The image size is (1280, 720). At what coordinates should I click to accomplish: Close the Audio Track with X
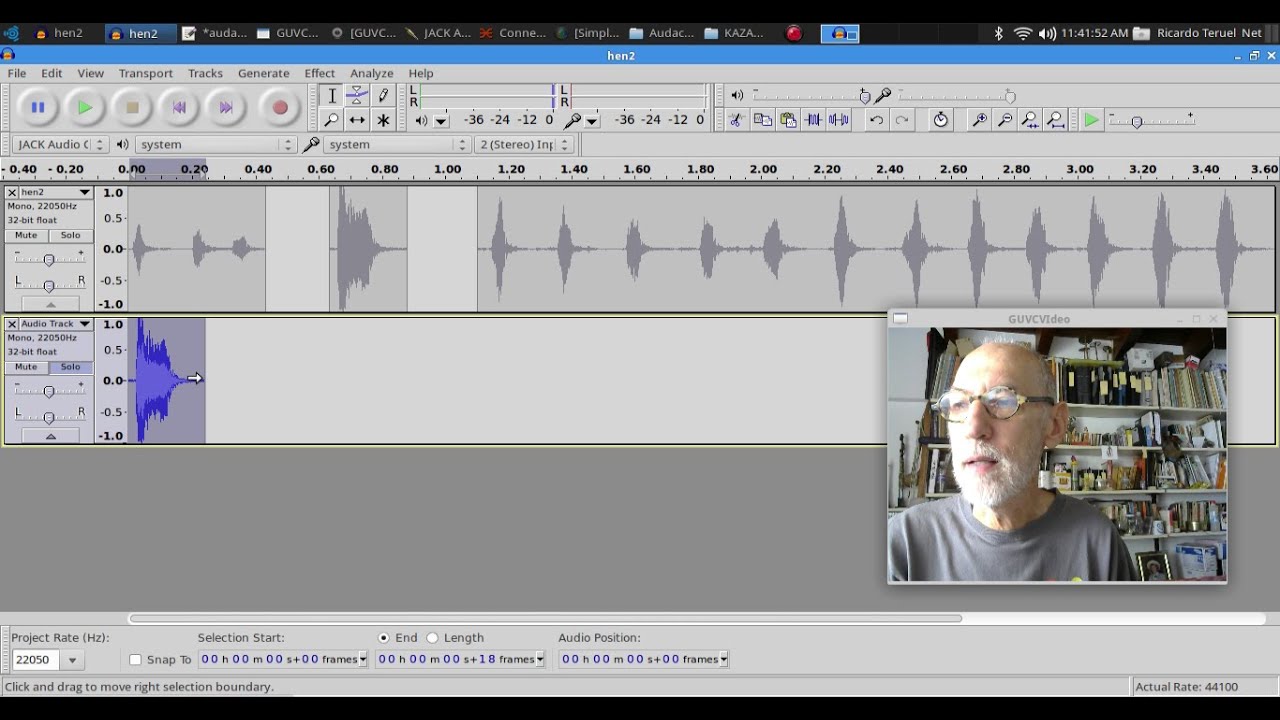(12, 324)
